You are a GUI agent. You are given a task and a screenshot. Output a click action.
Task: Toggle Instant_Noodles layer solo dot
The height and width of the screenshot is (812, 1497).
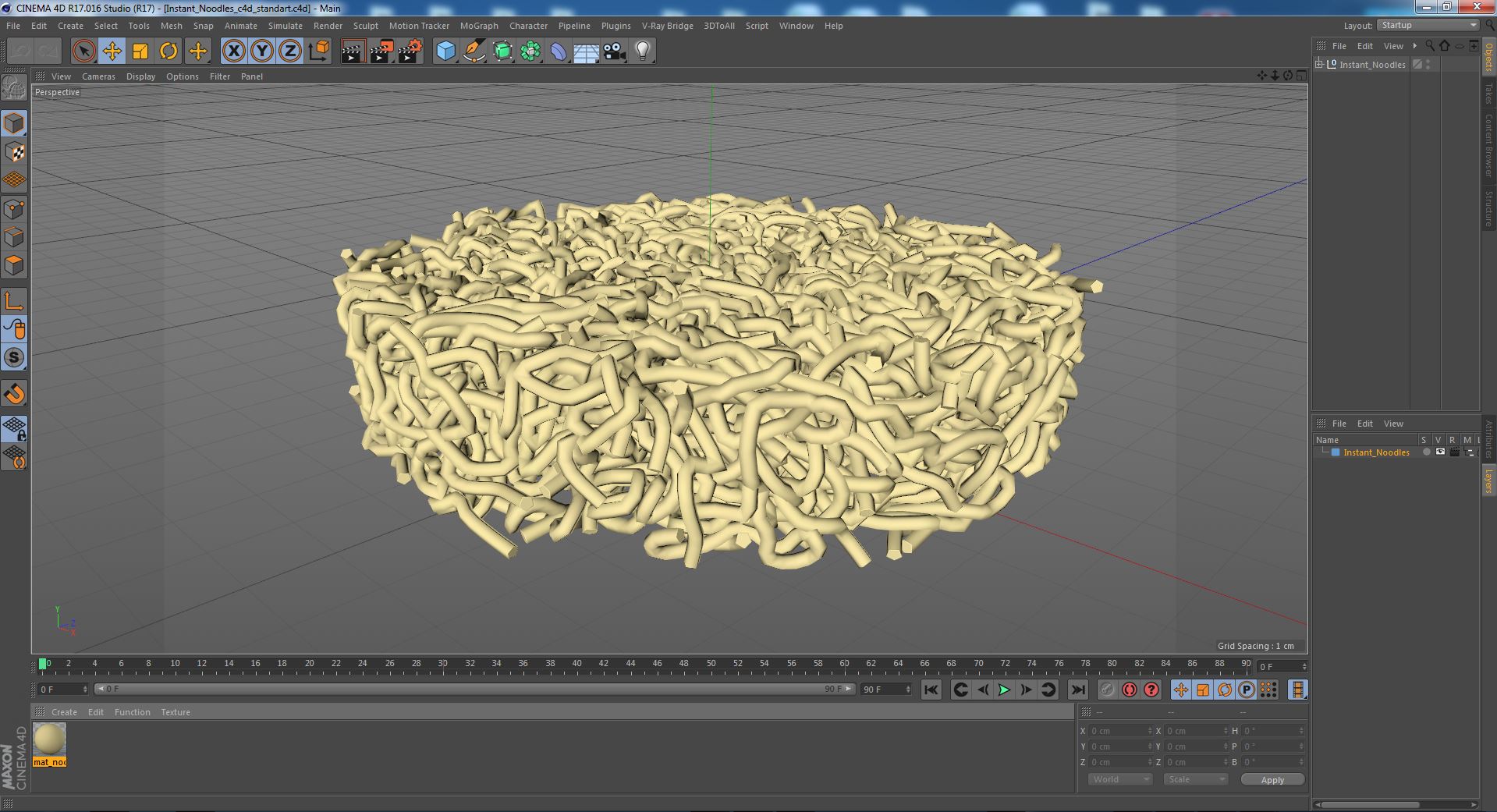pyautogui.click(x=1426, y=452)
